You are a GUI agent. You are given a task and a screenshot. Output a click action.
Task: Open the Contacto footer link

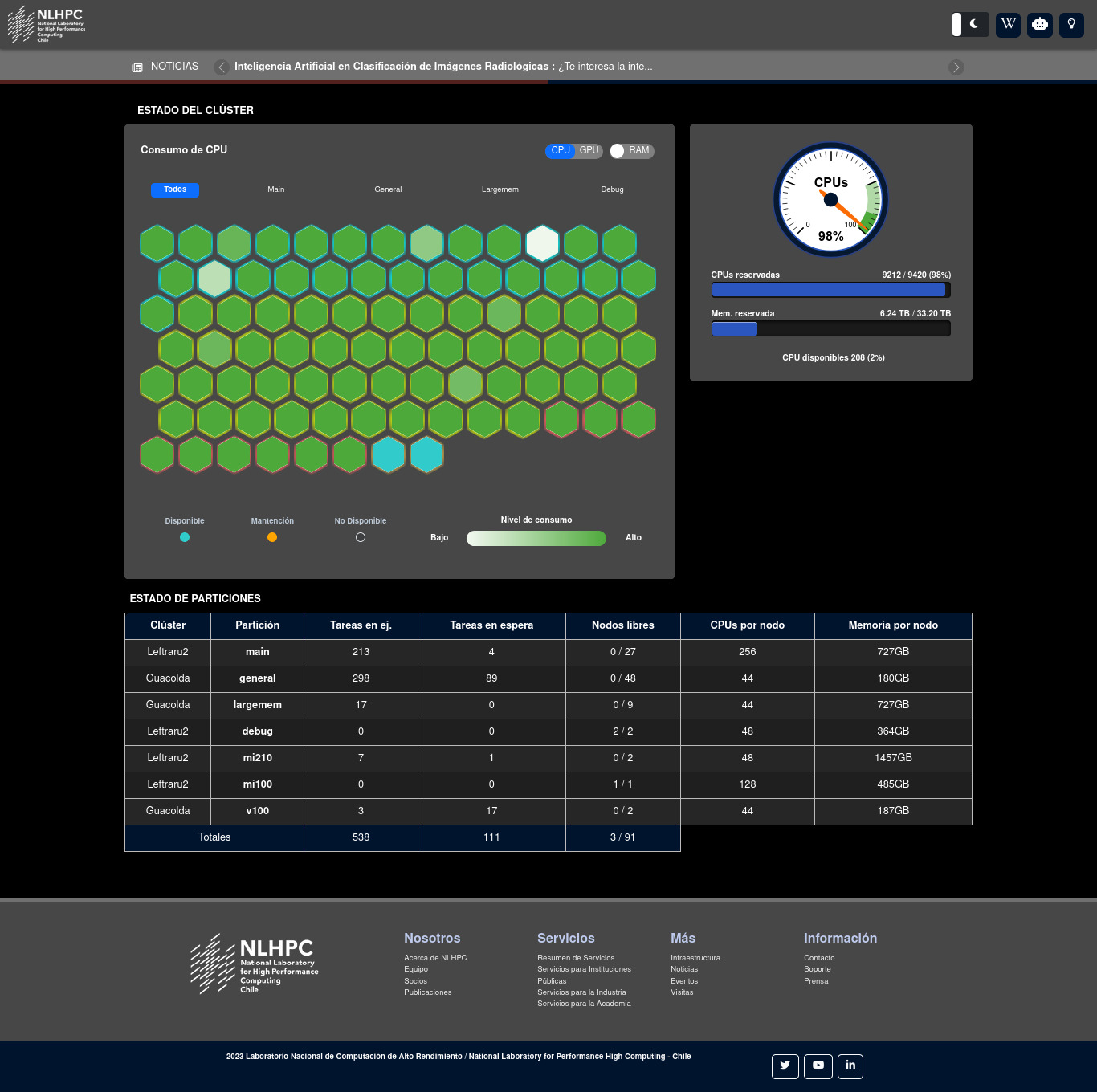819,958
